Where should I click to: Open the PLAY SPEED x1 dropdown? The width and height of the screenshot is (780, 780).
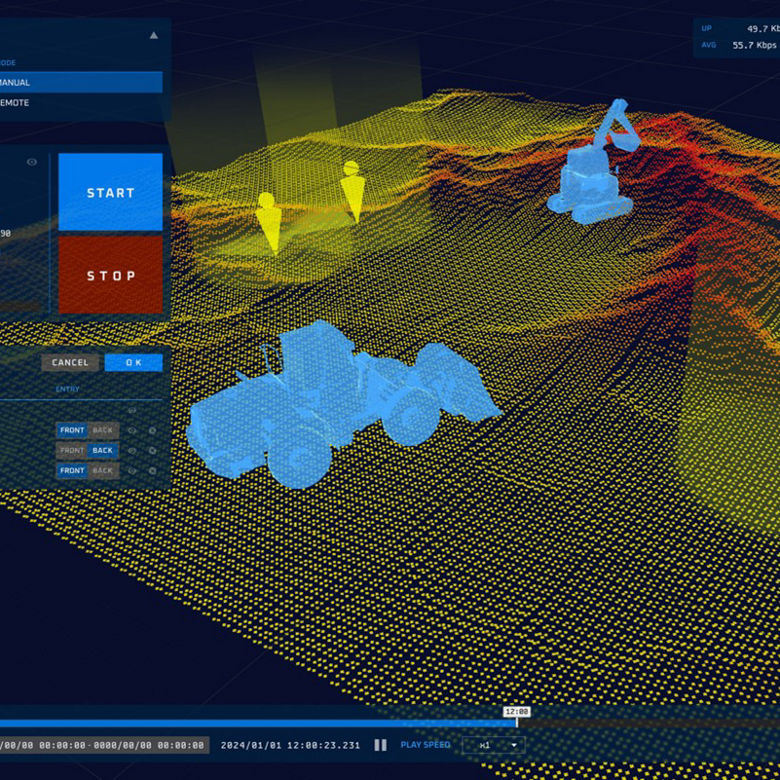pyautogui.click(x=493, y=745)
